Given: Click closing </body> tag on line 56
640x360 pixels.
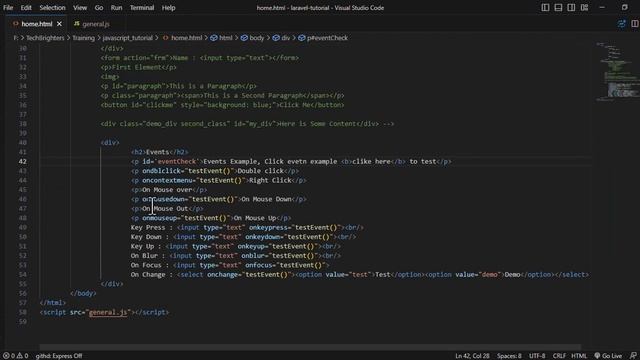Looking at the screenshot, I should [83, 293].
